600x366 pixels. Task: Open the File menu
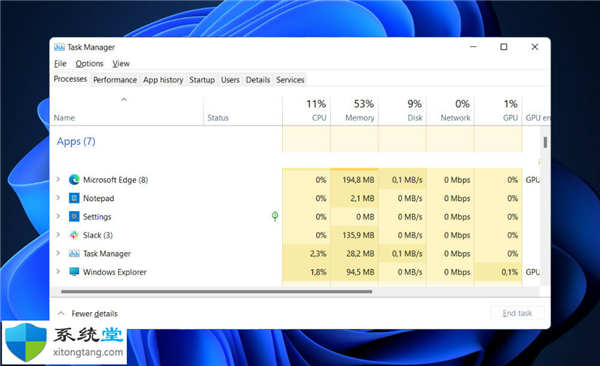coord(60,64)
